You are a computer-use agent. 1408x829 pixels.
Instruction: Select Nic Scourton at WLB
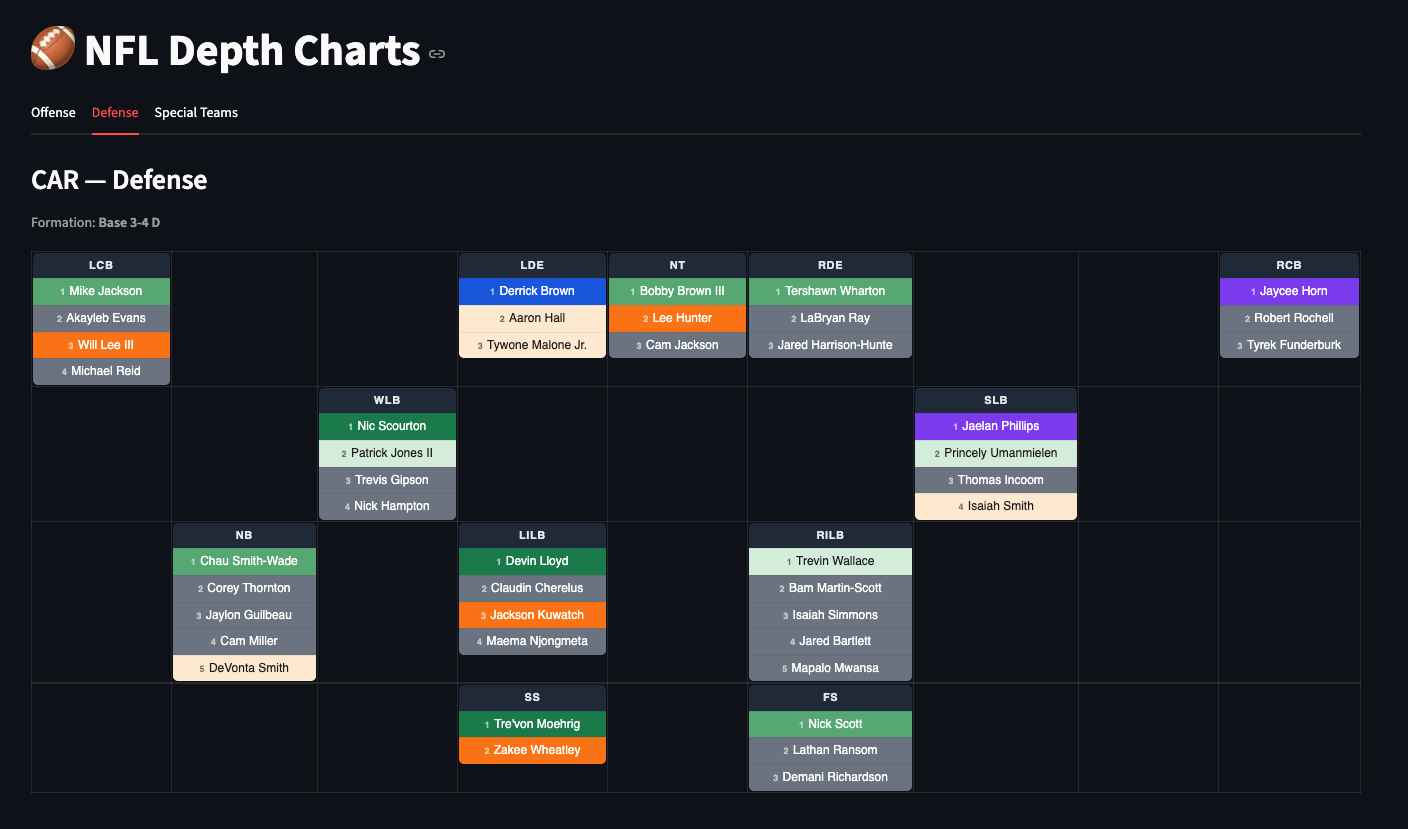click(x=387, y=426)
